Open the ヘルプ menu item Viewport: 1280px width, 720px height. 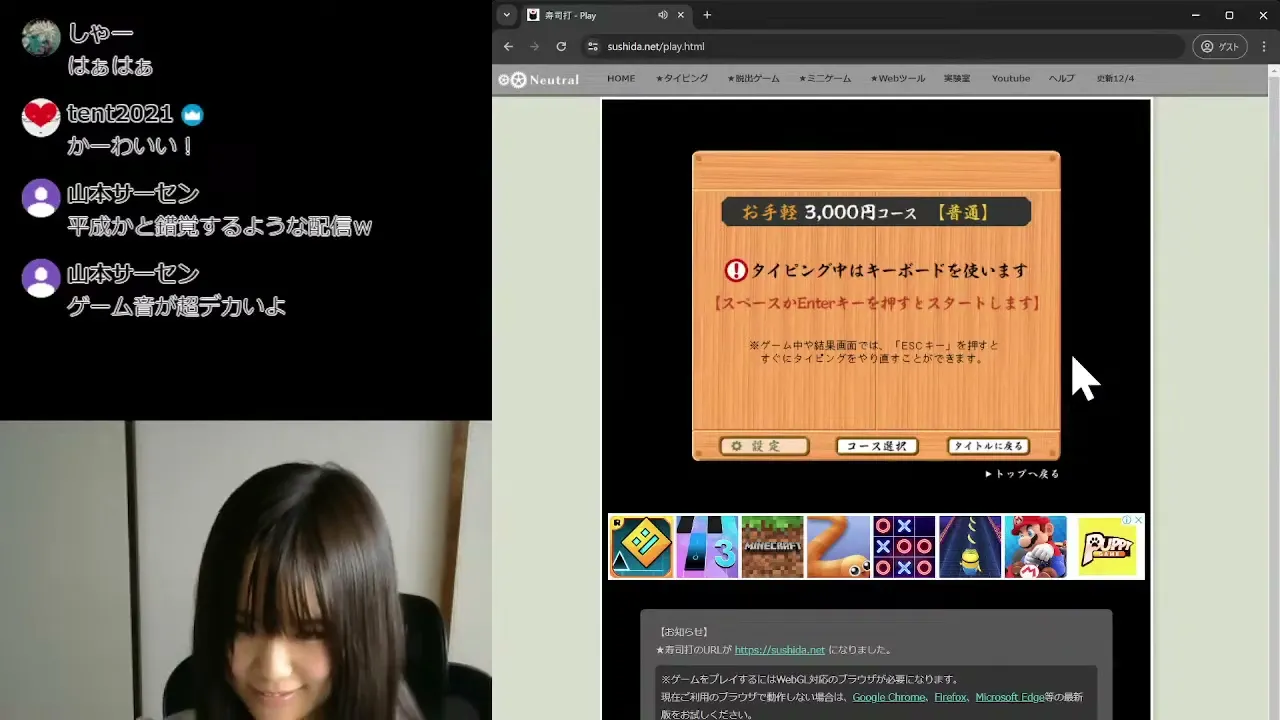coord(1062,78)
